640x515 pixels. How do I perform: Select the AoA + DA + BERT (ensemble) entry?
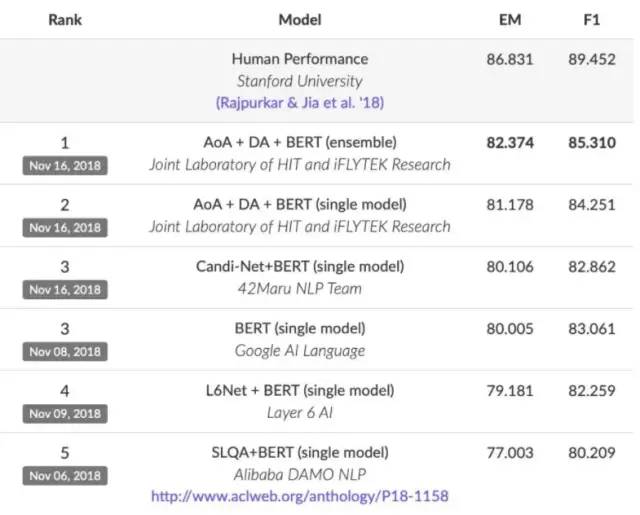[300, 142]
